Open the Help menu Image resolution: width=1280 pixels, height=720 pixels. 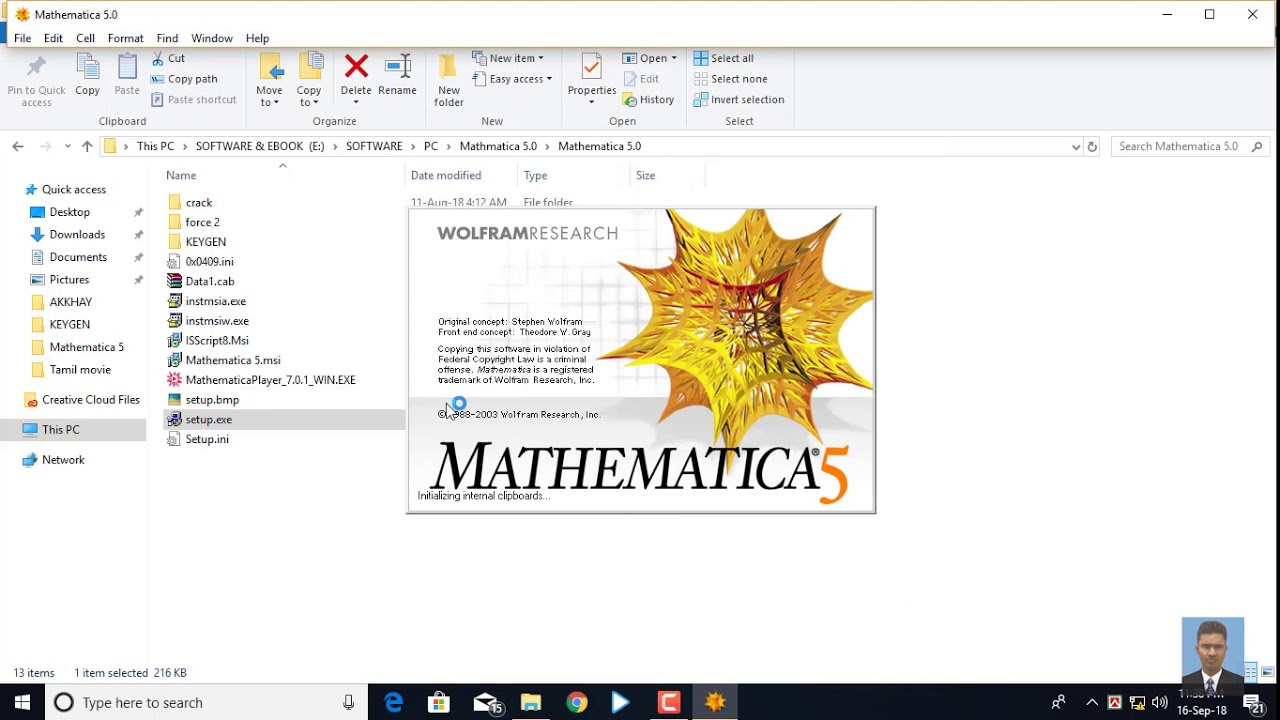coord(257,38)
